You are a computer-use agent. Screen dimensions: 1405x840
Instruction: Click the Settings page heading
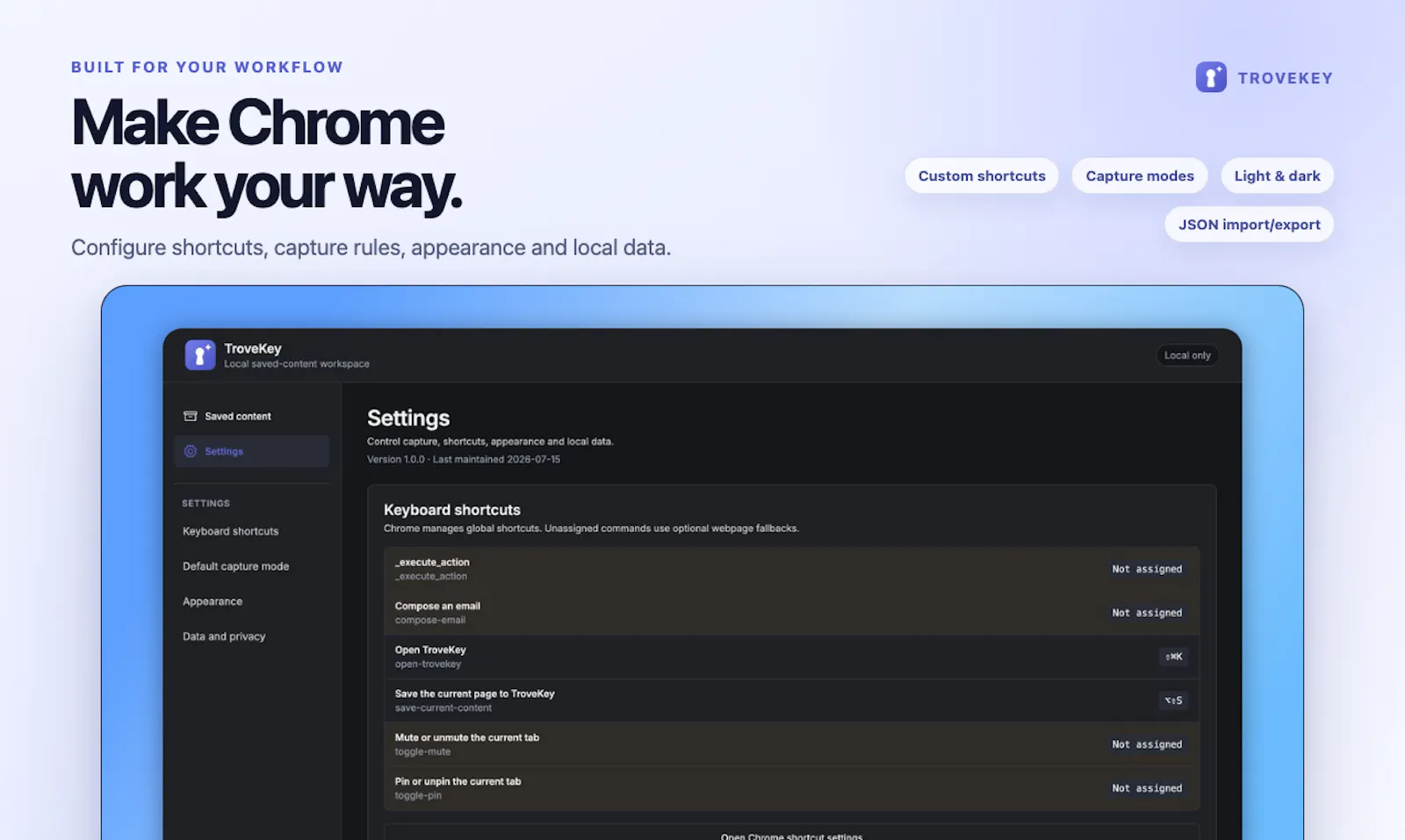408,418
